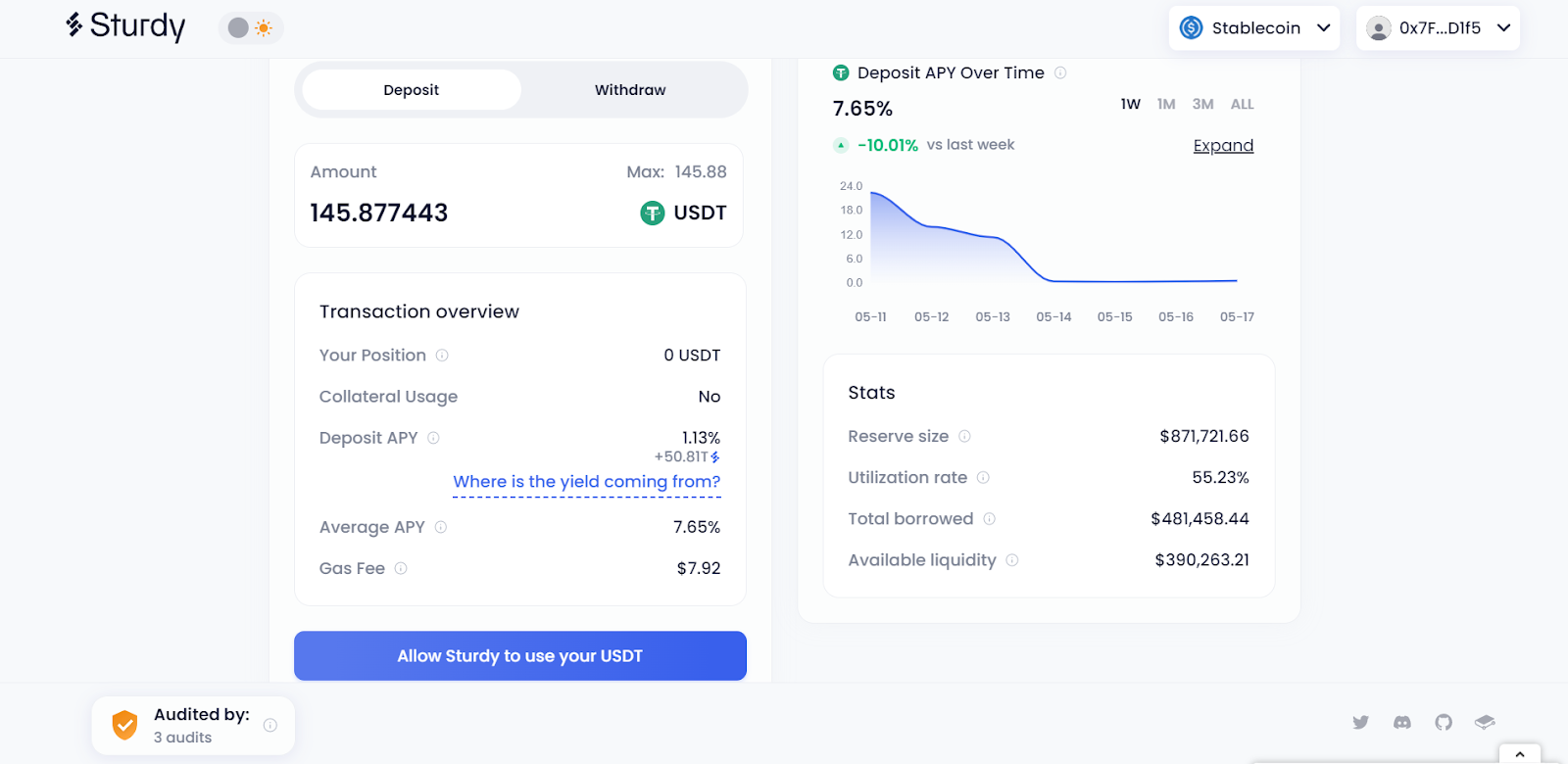Image resolution: width=1568 pixels, height=764 pixels.
Task: Open the GitHub link in footer
Action: coord(1444,723)
